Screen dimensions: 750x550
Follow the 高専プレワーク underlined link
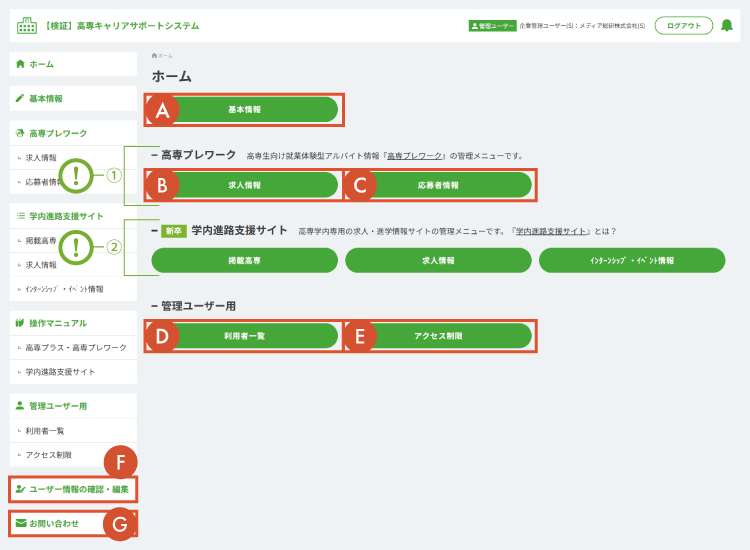click(414, 156)
